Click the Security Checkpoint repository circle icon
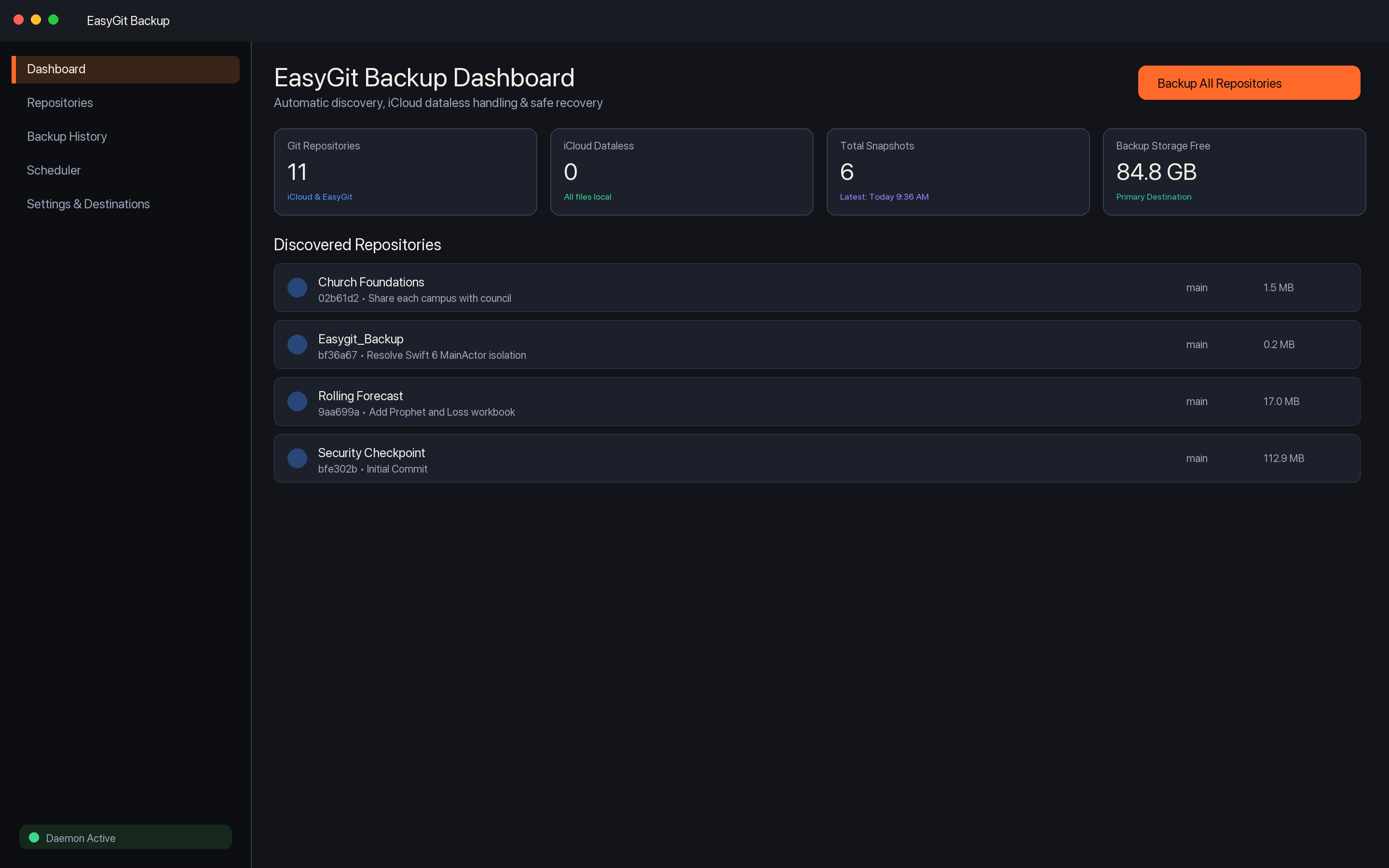 297,458
